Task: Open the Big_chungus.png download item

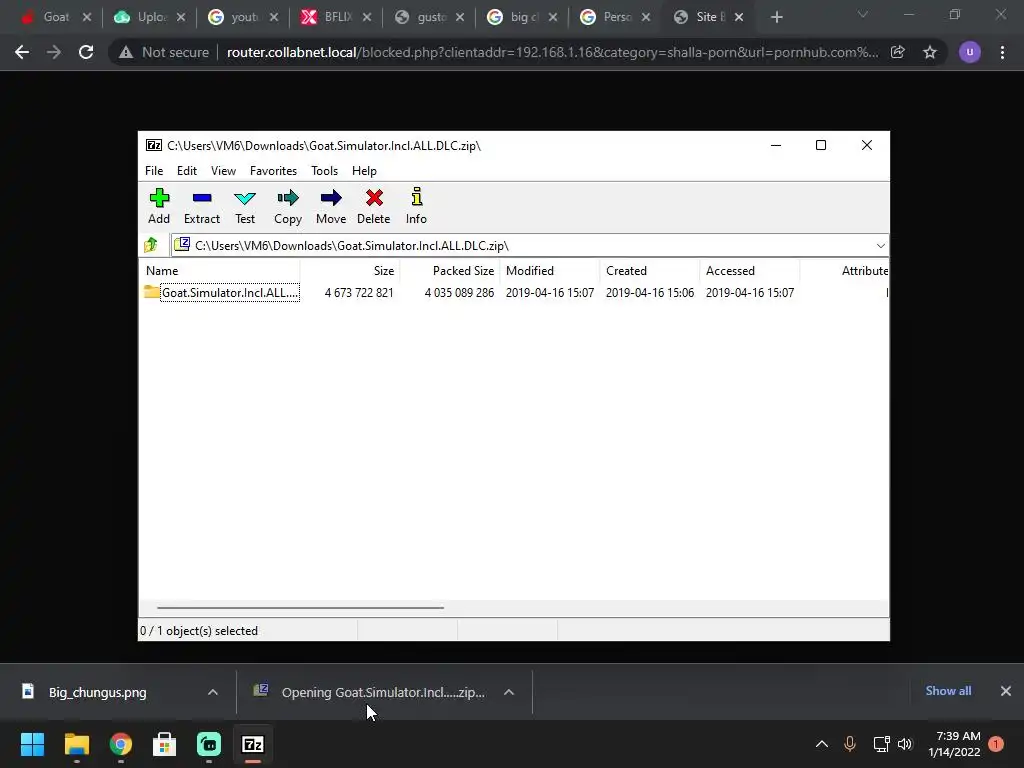Action: 98,692
